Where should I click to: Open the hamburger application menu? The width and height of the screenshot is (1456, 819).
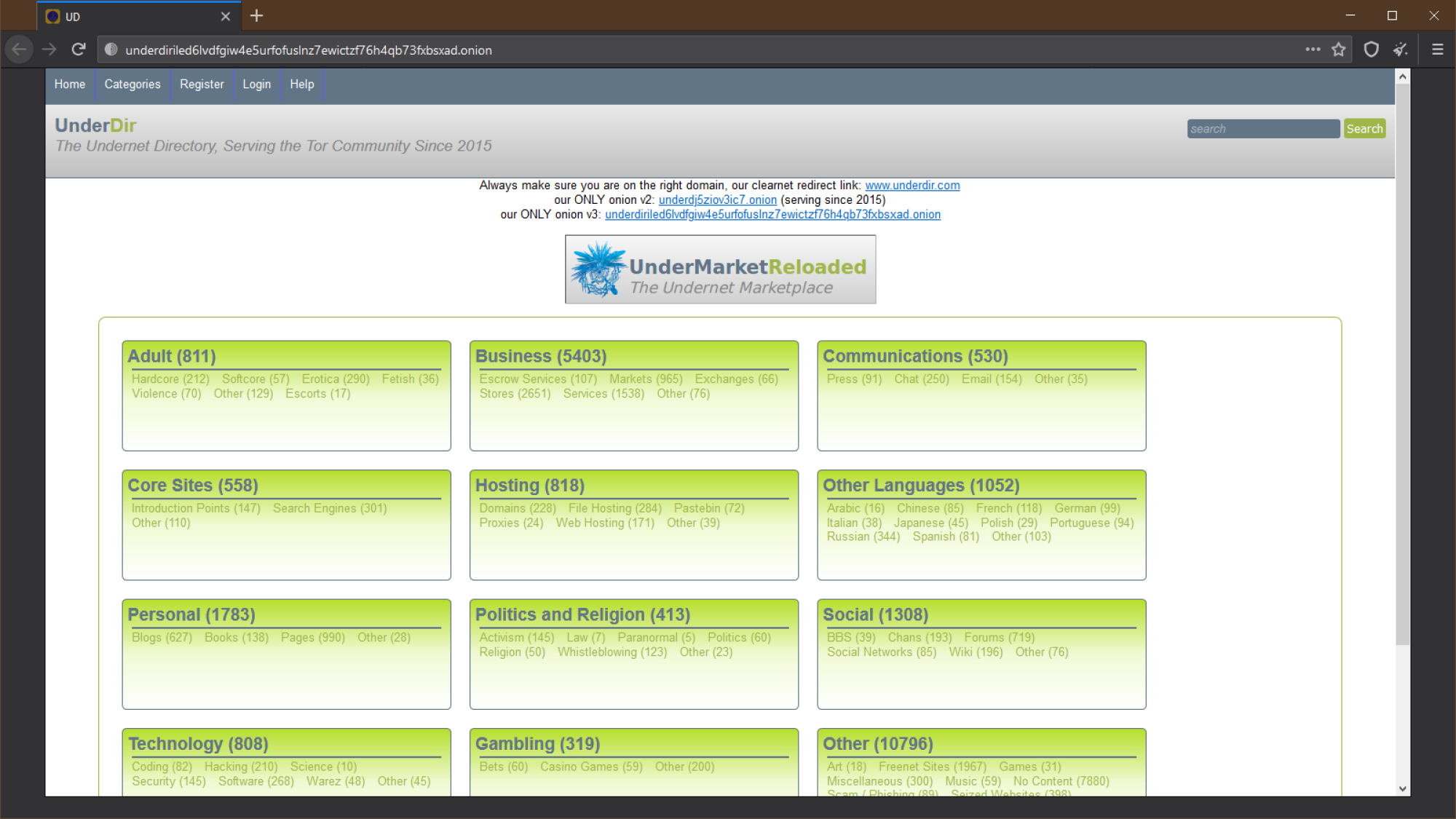tap(1438, 50)
